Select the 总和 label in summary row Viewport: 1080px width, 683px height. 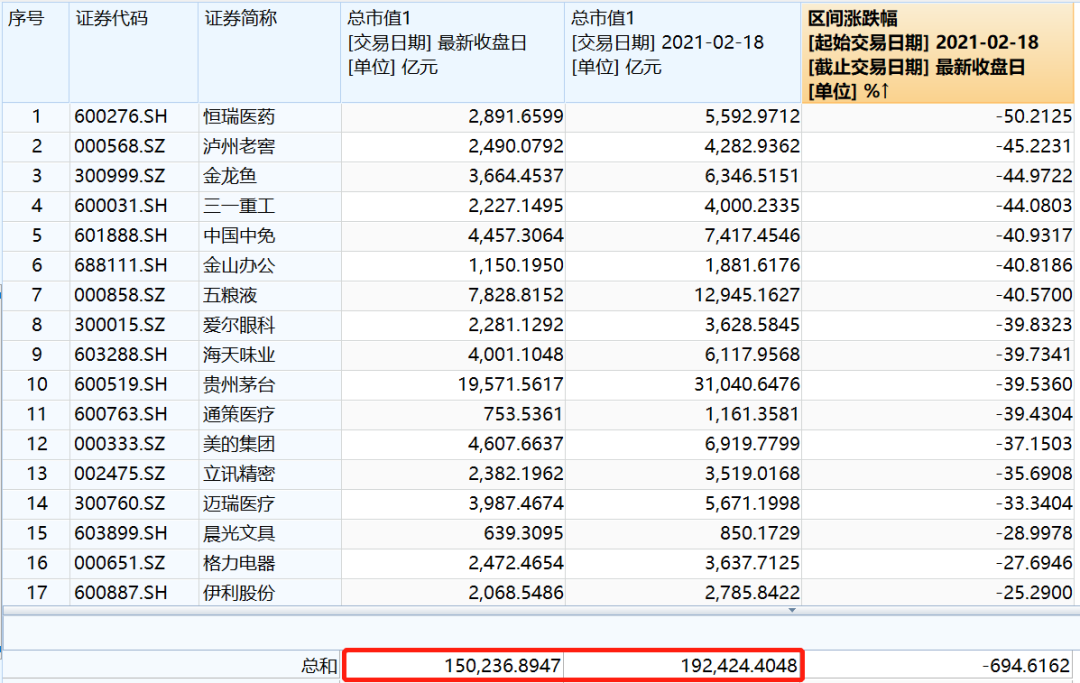319,666
